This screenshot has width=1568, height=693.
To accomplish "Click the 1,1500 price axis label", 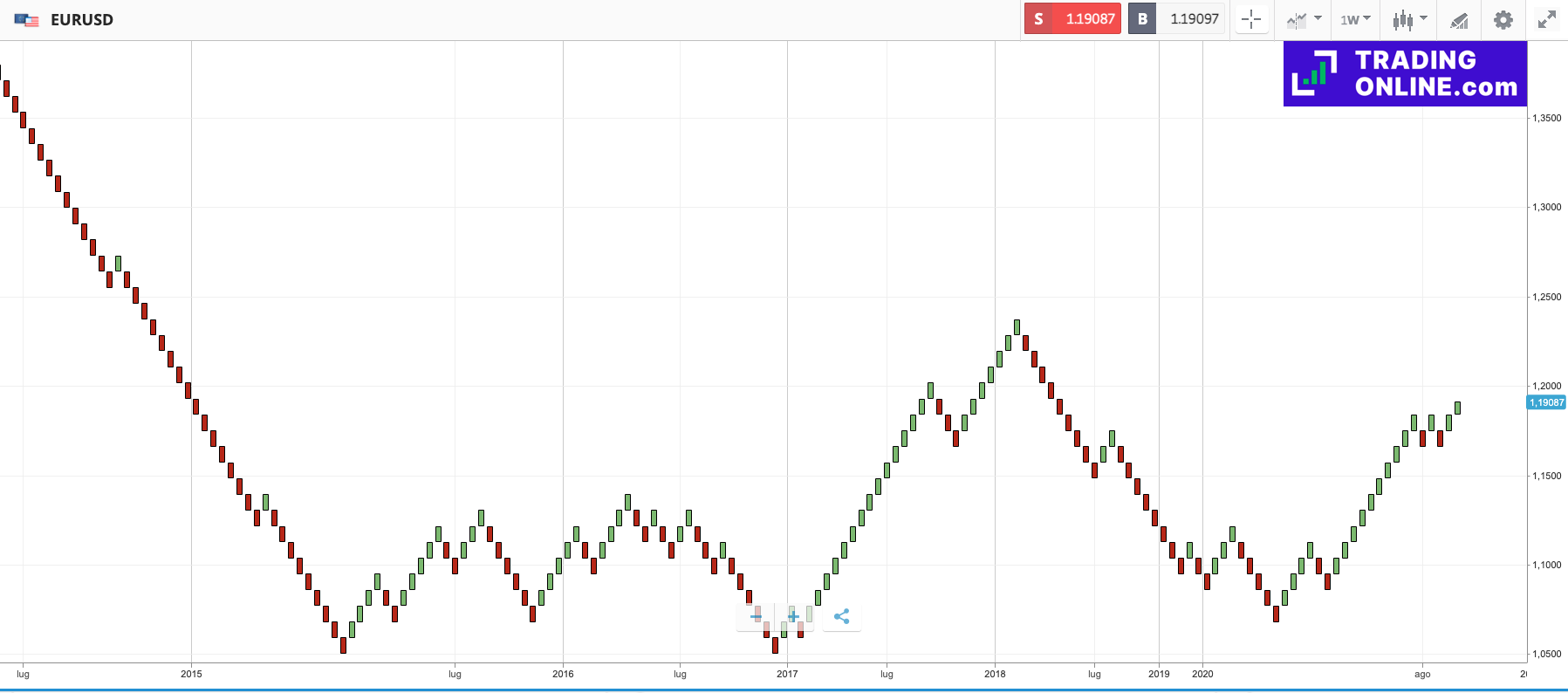I will click(x=1547, y=476).
